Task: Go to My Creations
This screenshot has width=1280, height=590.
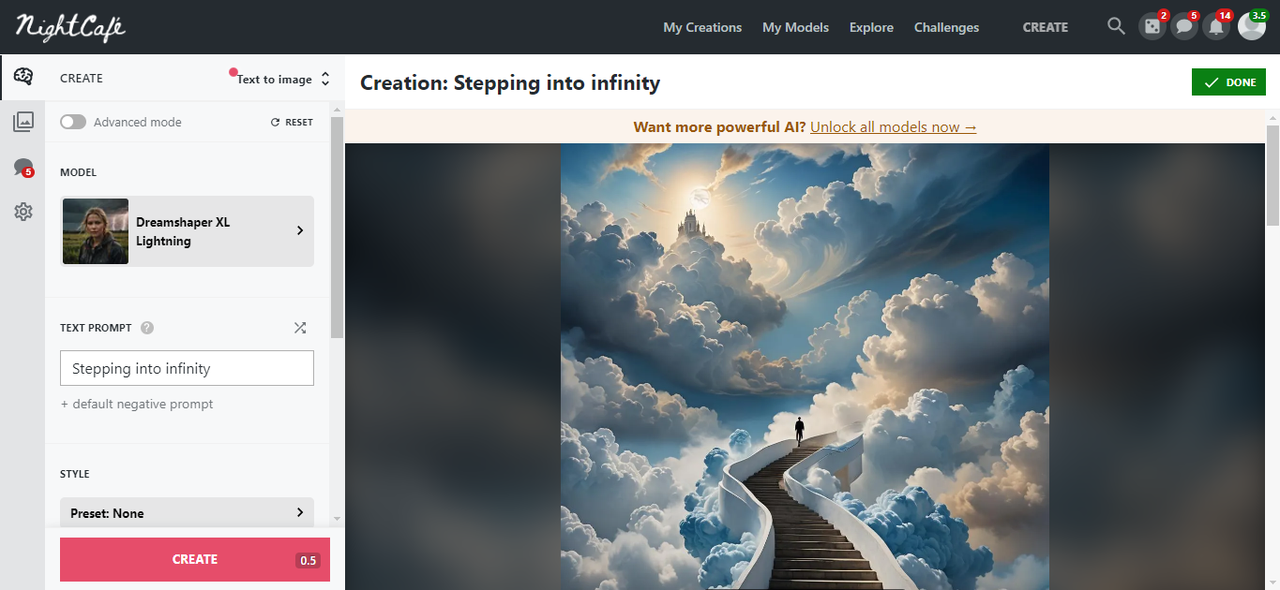Action: coord(703,27)
